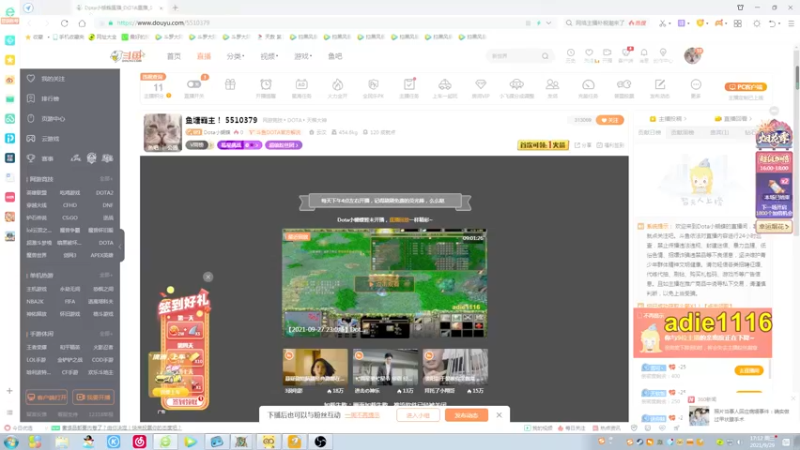Click the NBA2K category link in the sidebar
This screenshot has height=450, width=800.
point(35,302)
